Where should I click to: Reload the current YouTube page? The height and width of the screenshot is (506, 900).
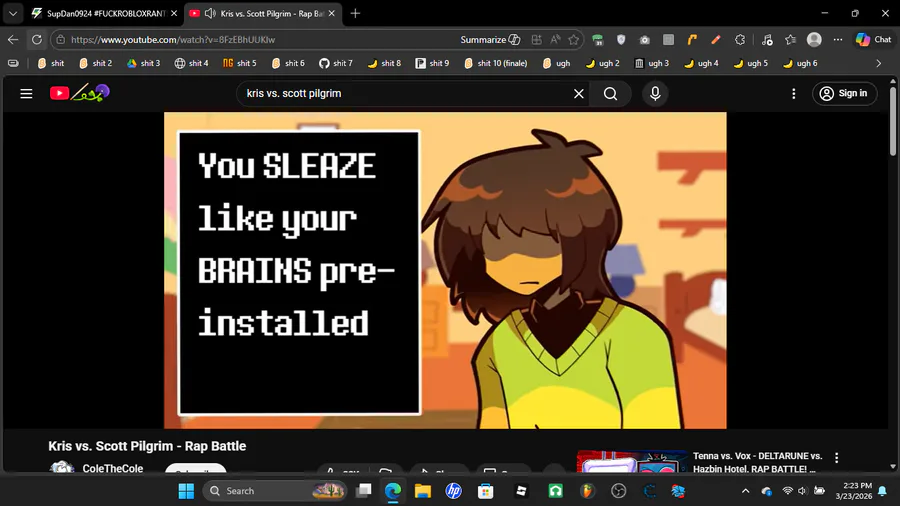point(37,40)
